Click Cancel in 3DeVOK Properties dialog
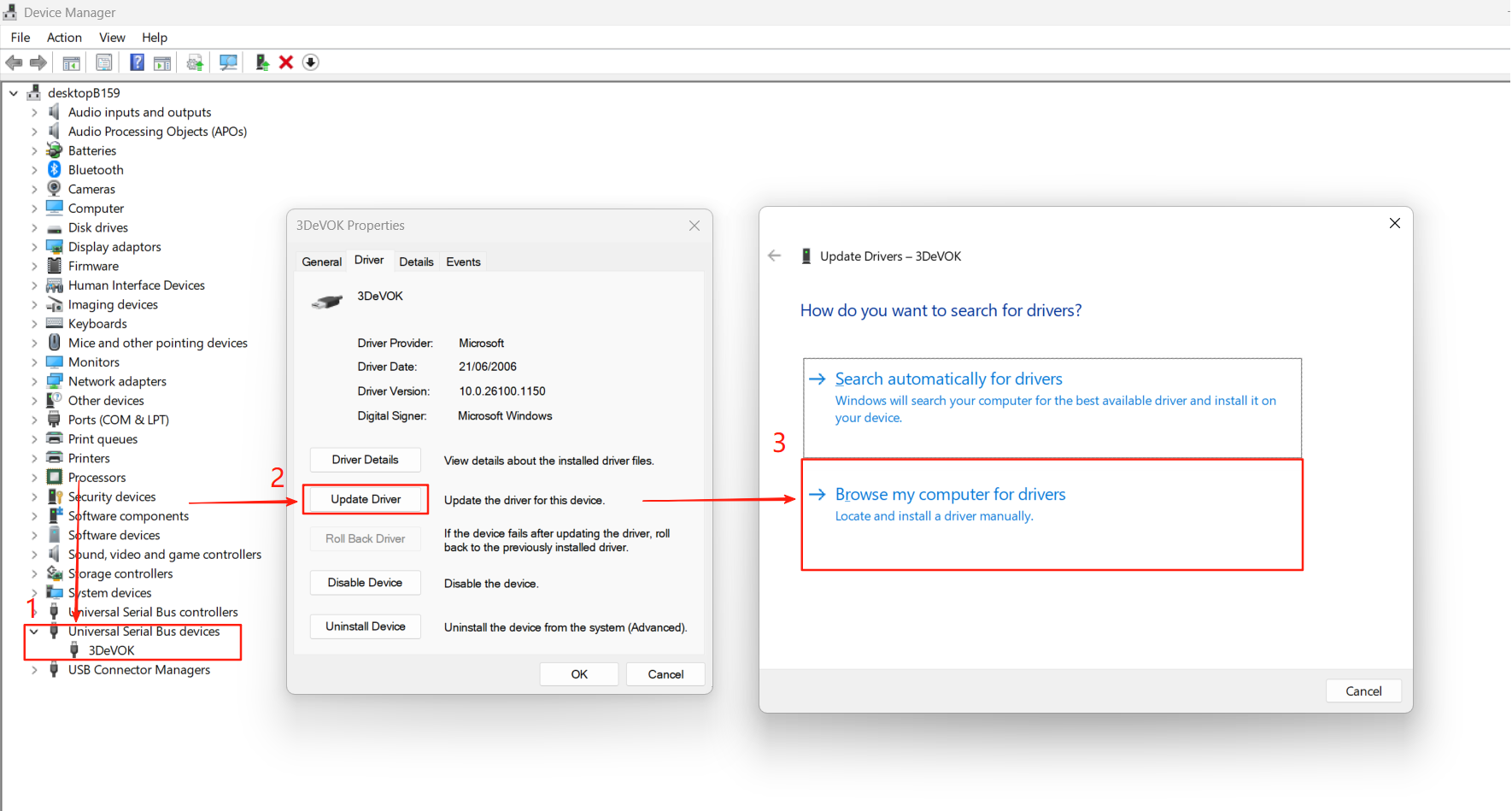 point(665,674)
